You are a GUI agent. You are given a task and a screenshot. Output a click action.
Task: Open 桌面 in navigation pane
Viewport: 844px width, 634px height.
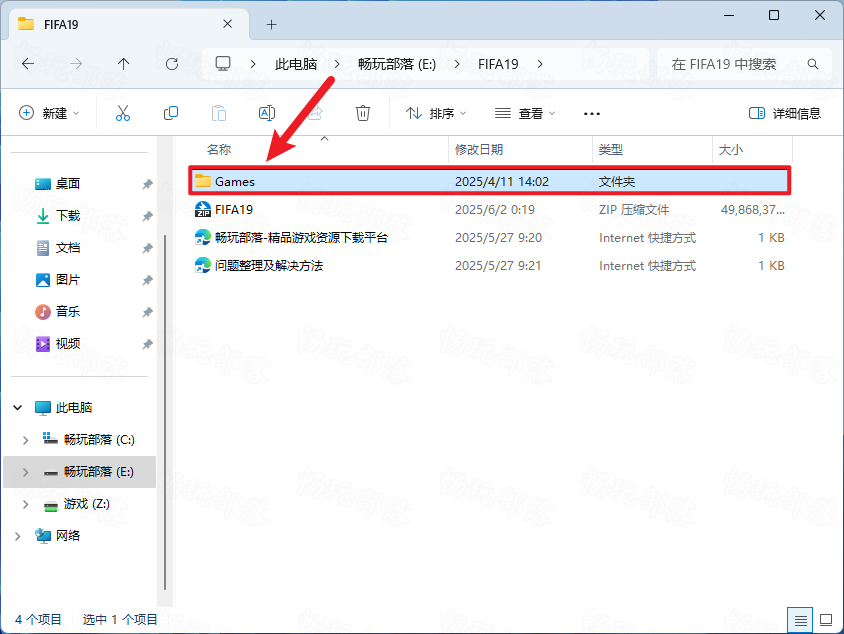[x=68, y=184]
